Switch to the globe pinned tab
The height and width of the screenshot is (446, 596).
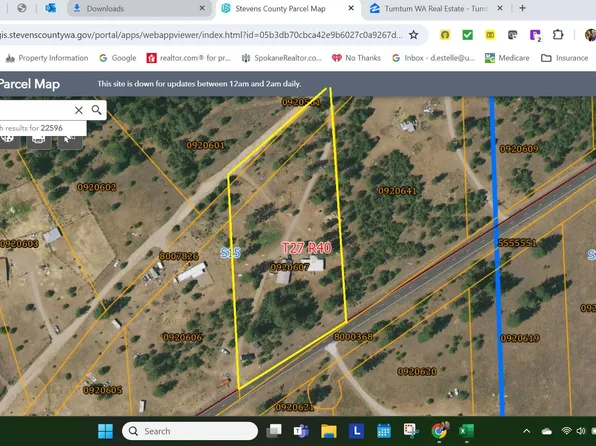pos(22,8)
